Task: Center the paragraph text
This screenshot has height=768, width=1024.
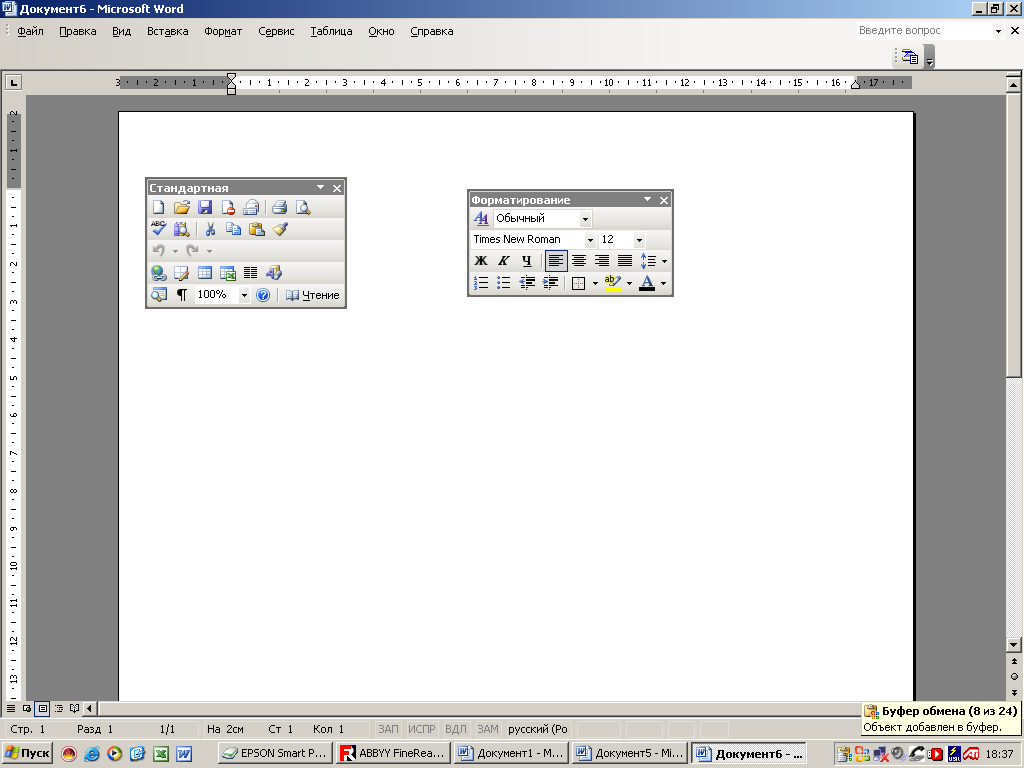Action: pyautogui.click(x=579, y=261)
